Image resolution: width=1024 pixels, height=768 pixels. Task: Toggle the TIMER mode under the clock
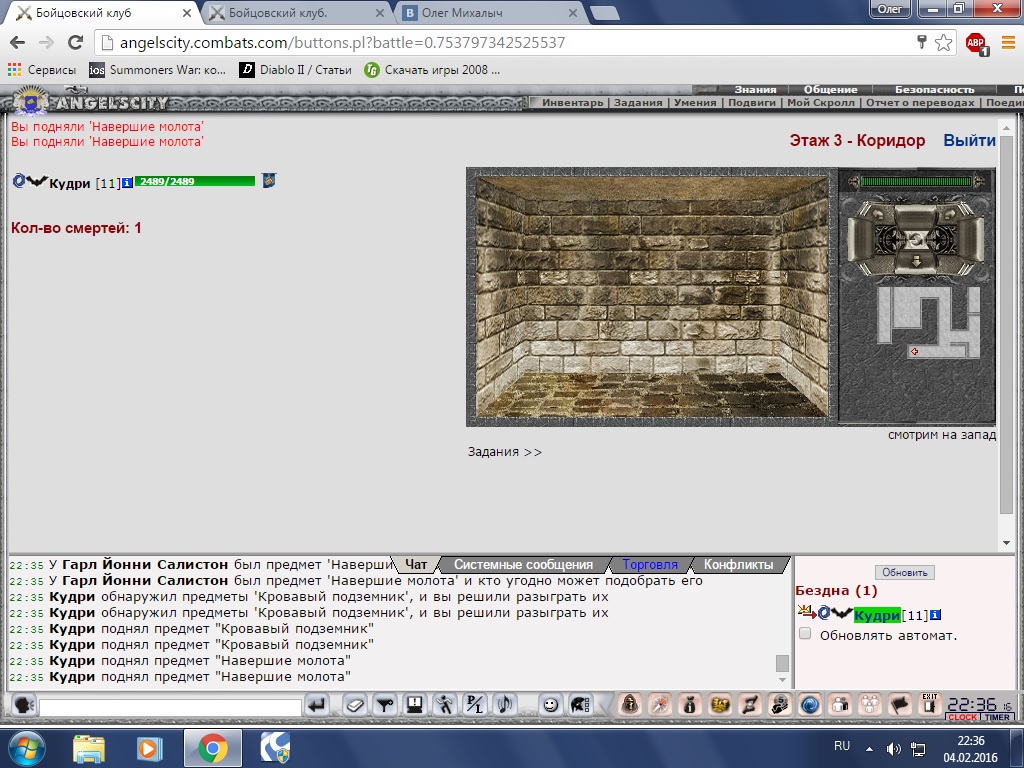[997, 717]
